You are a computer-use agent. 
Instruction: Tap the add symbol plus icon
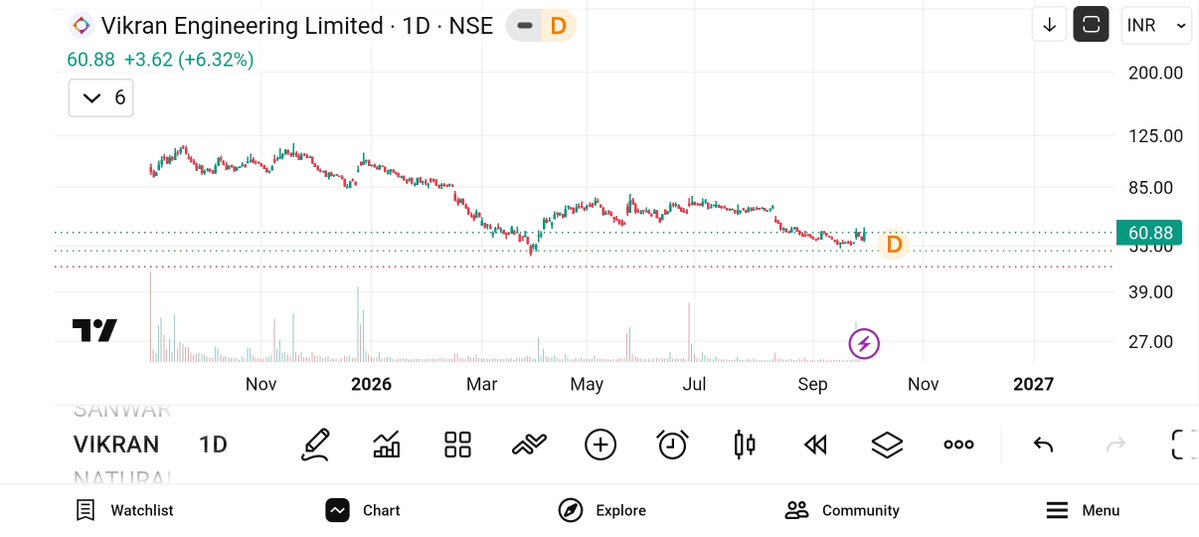[x=600, y=444]
